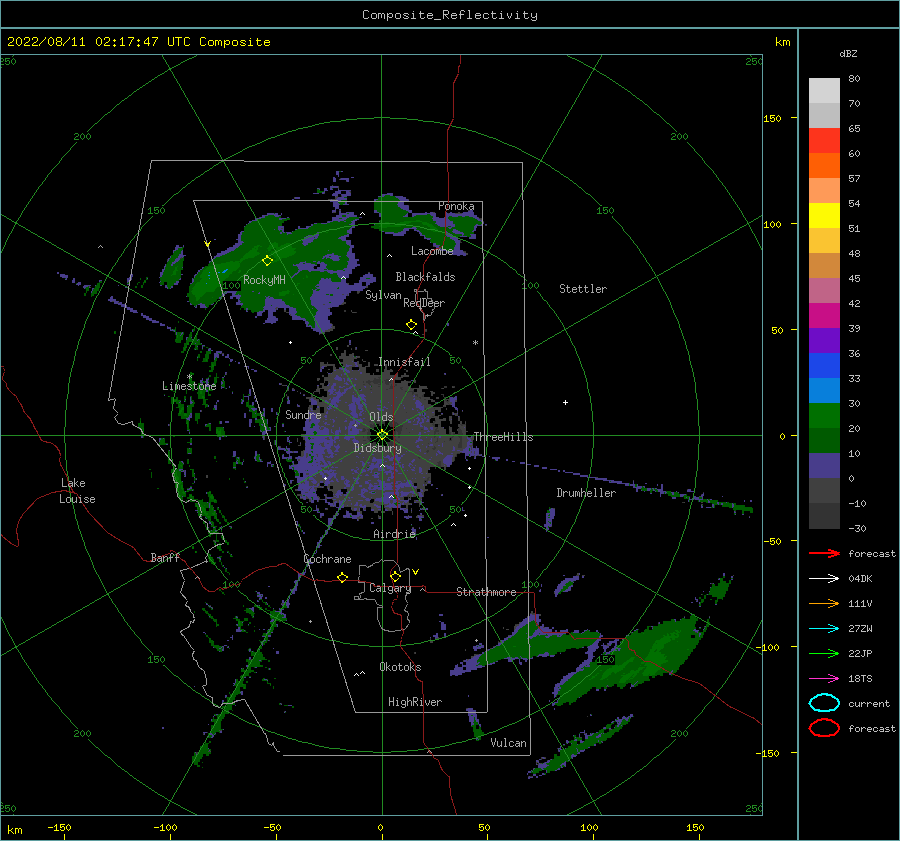Click the Sundre label
This screenshot has width=900, height=841.
tap(303, 414)
